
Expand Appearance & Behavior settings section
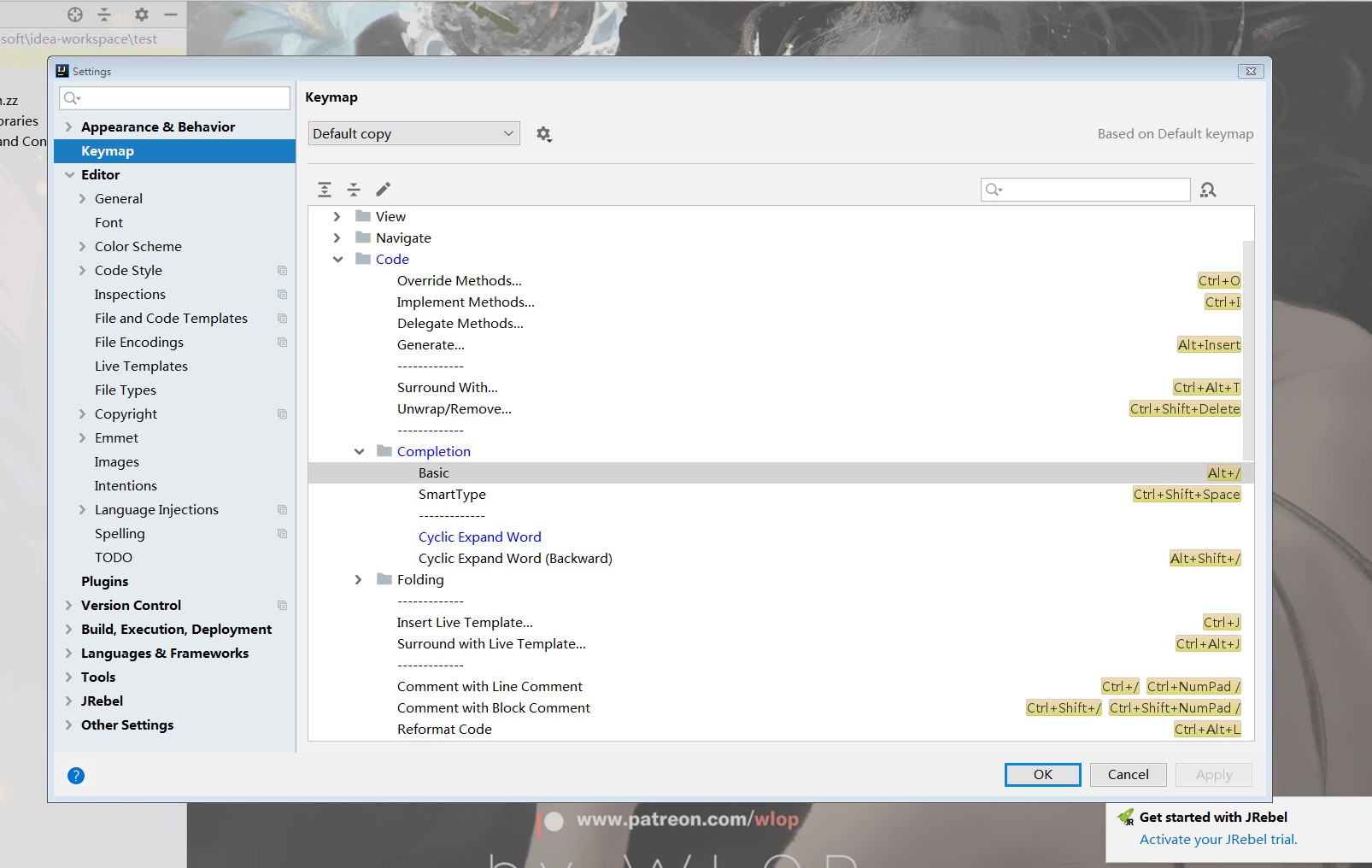coord(68,127)
